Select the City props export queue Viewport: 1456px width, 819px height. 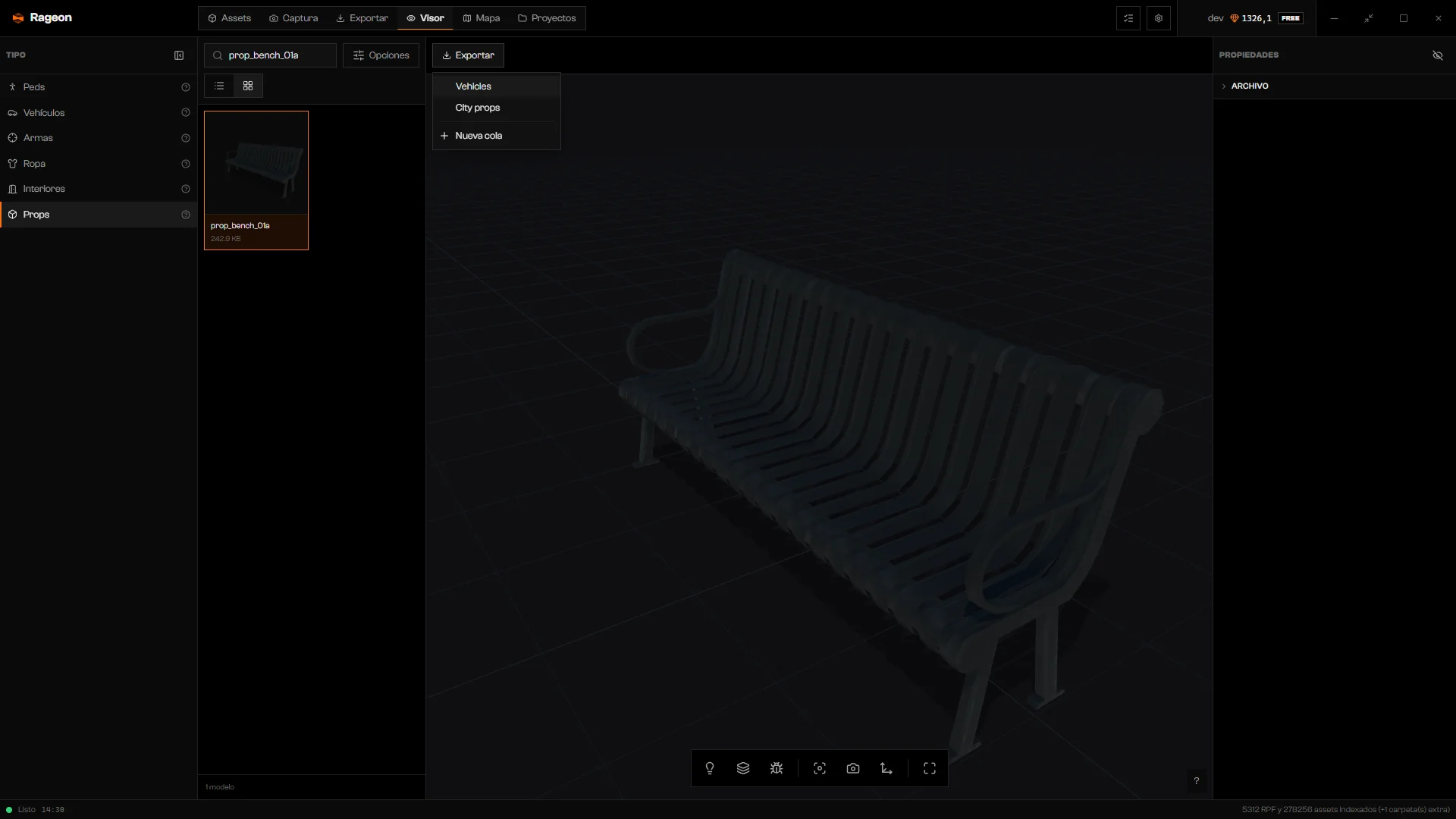[497, 108]
